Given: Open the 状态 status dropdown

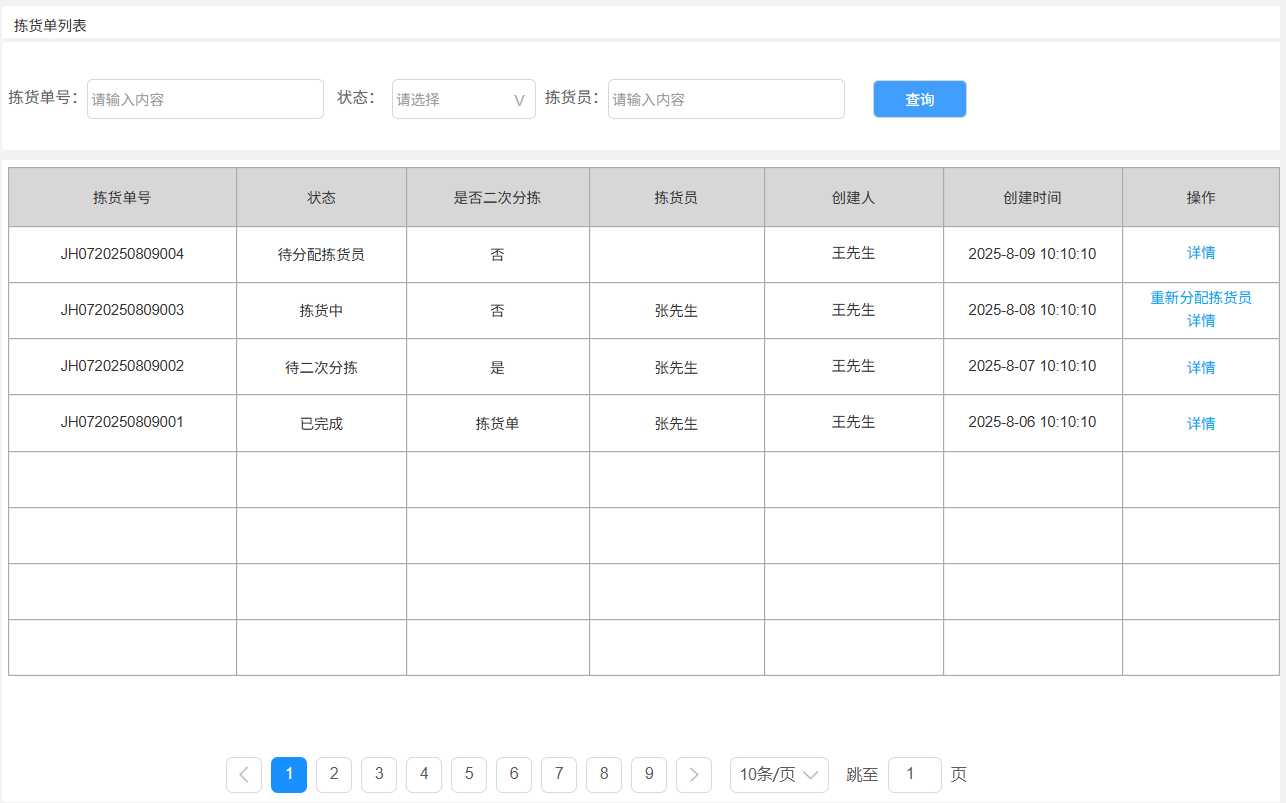Looking at the screenshot, I should 463,99.
